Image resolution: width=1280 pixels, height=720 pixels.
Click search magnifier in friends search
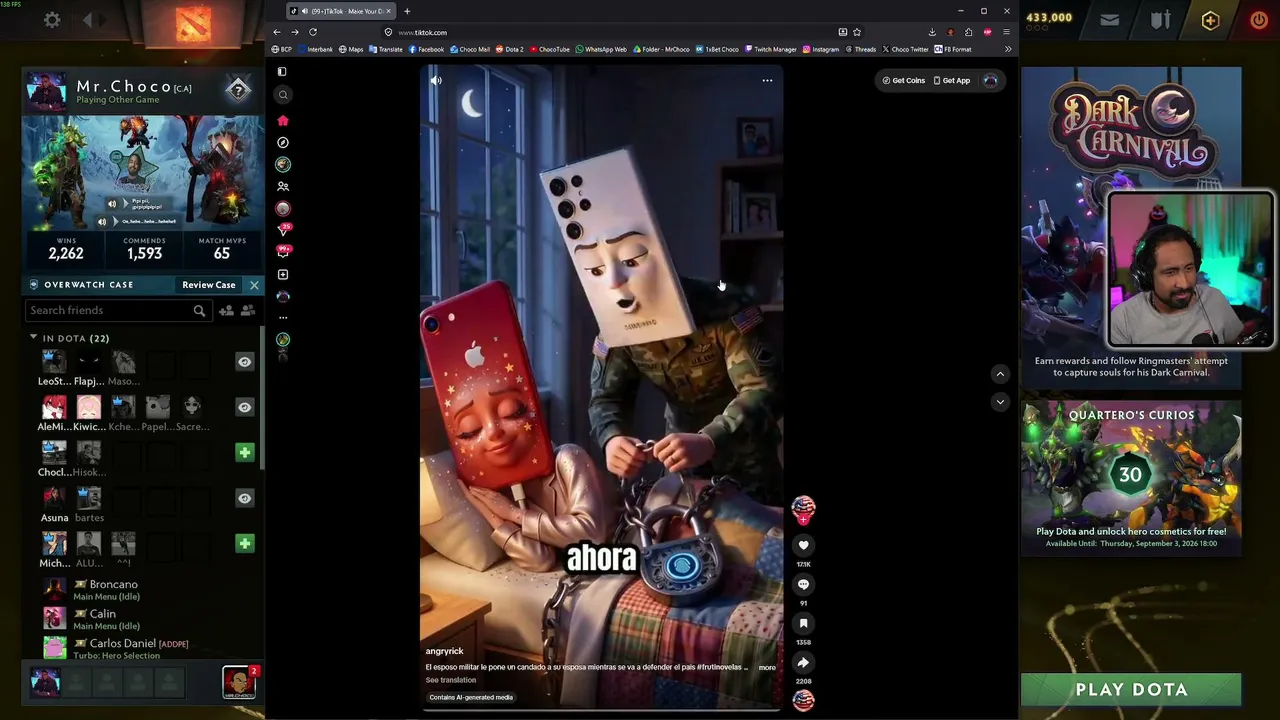coord(199,311)
